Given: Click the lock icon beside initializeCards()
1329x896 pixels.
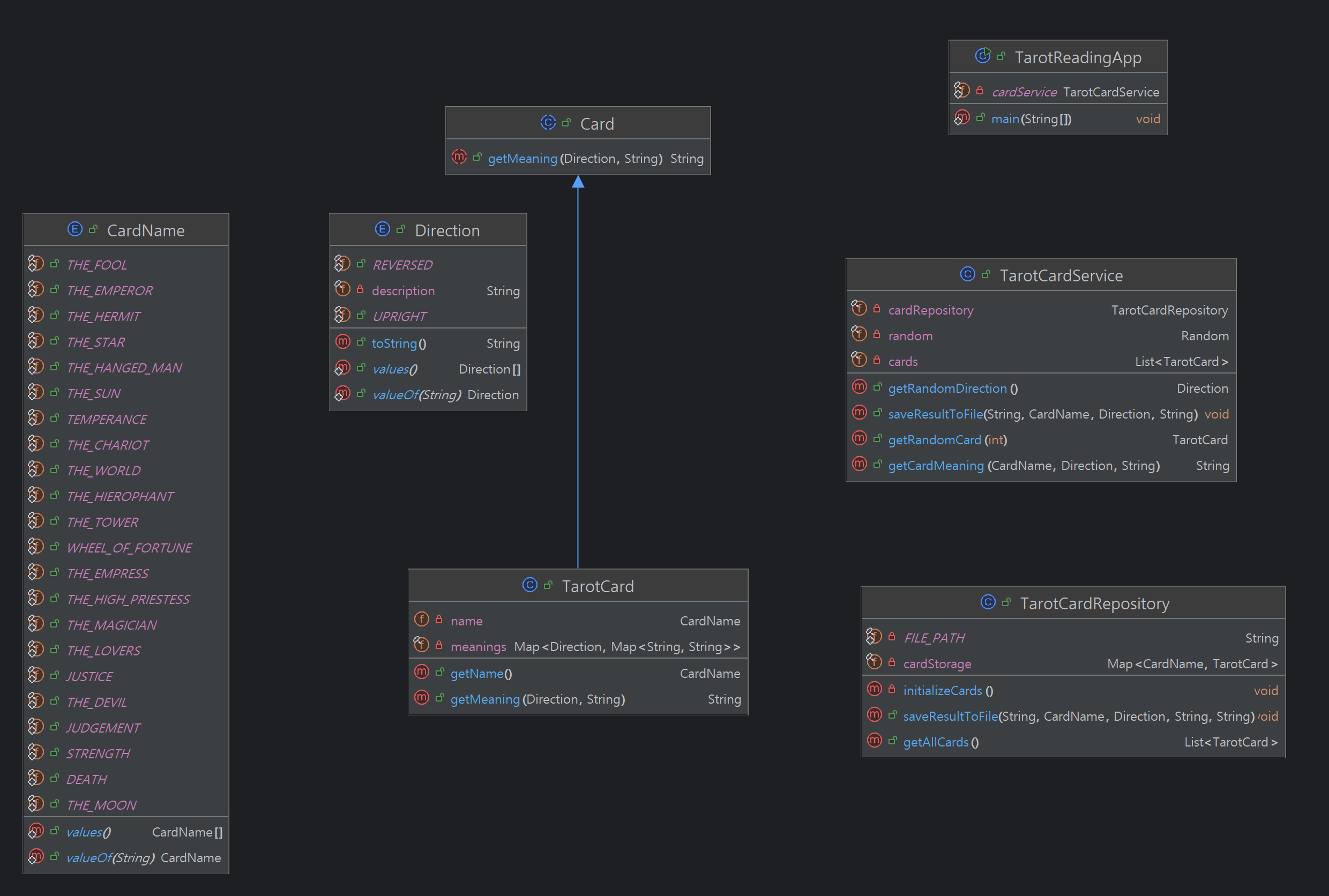Looking at the screenshot, I should (x=891, y=689).
